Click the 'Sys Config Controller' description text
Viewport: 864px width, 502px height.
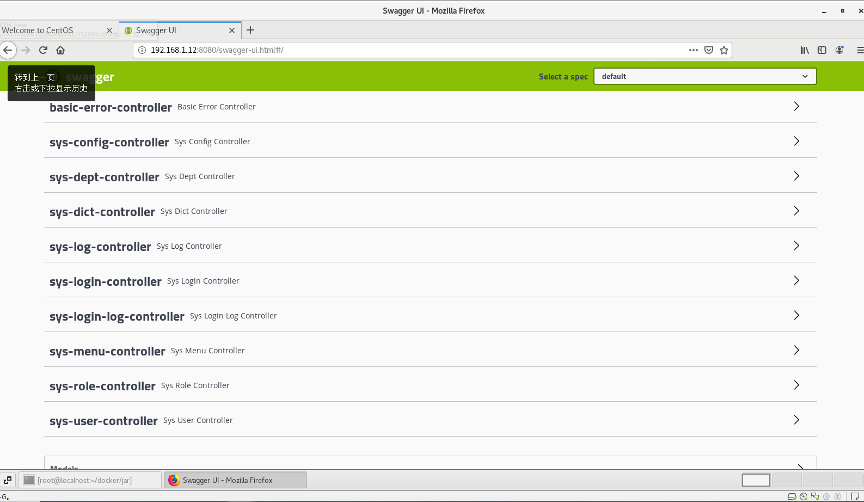[212, 142]
